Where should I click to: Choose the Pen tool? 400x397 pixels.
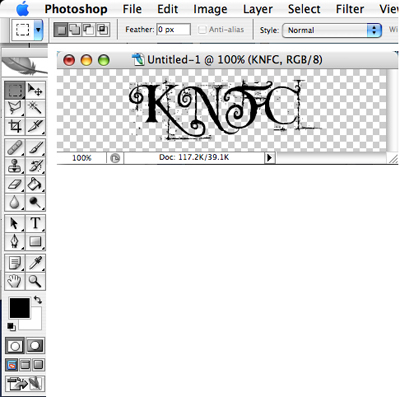pyautogui.click(x=15, y=242)
